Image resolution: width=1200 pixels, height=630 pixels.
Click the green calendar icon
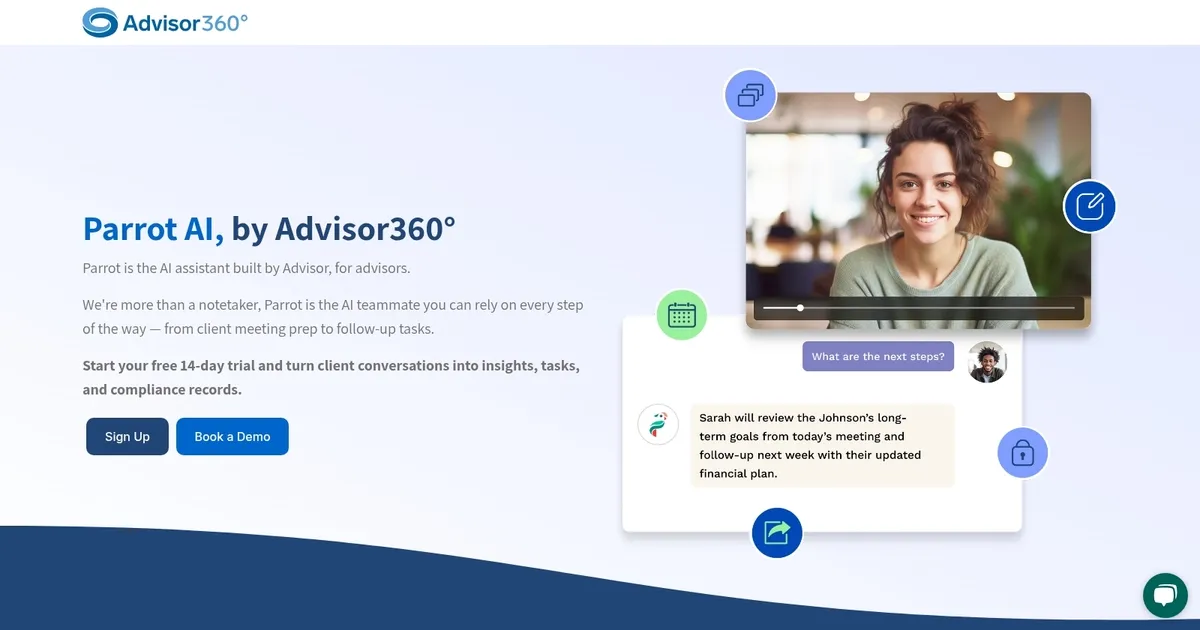point(682,315)
